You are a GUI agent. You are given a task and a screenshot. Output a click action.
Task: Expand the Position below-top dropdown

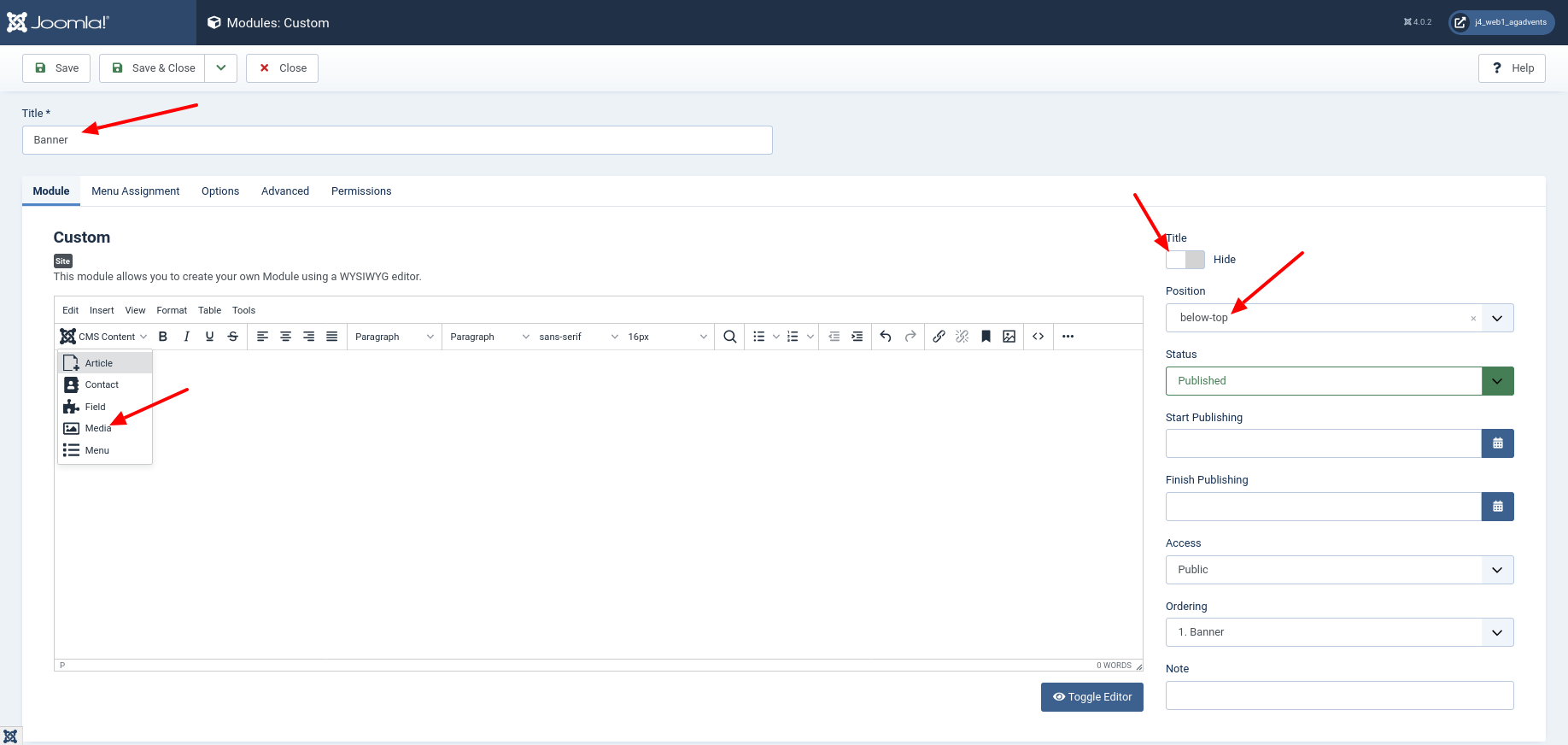[1497, 318]
